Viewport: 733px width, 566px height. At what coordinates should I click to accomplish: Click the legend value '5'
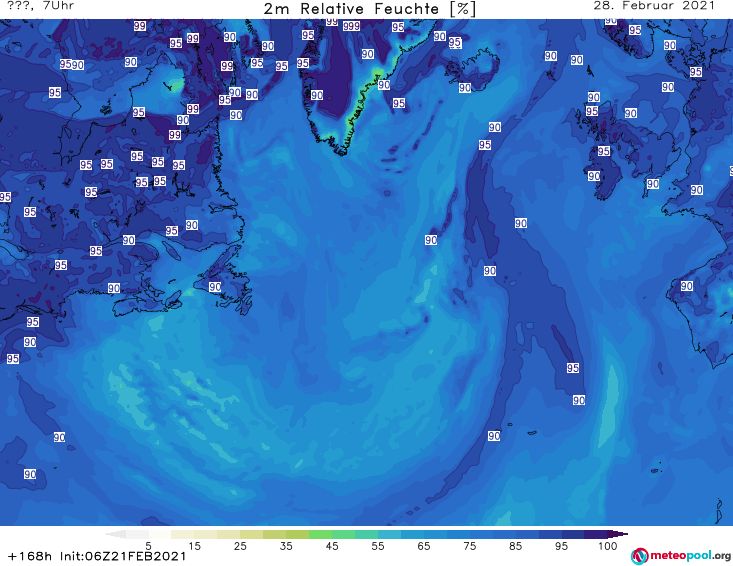148,545
